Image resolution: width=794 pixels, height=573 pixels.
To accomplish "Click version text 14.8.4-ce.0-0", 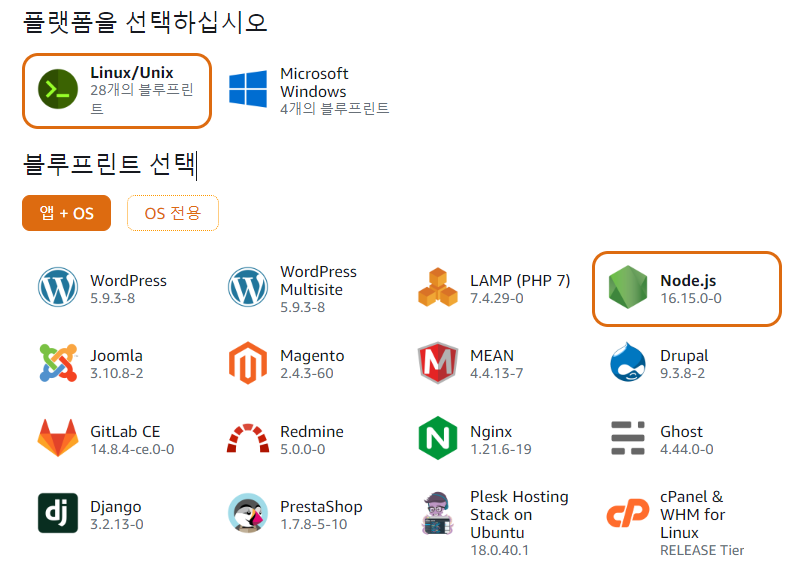I will click(132, 449).
